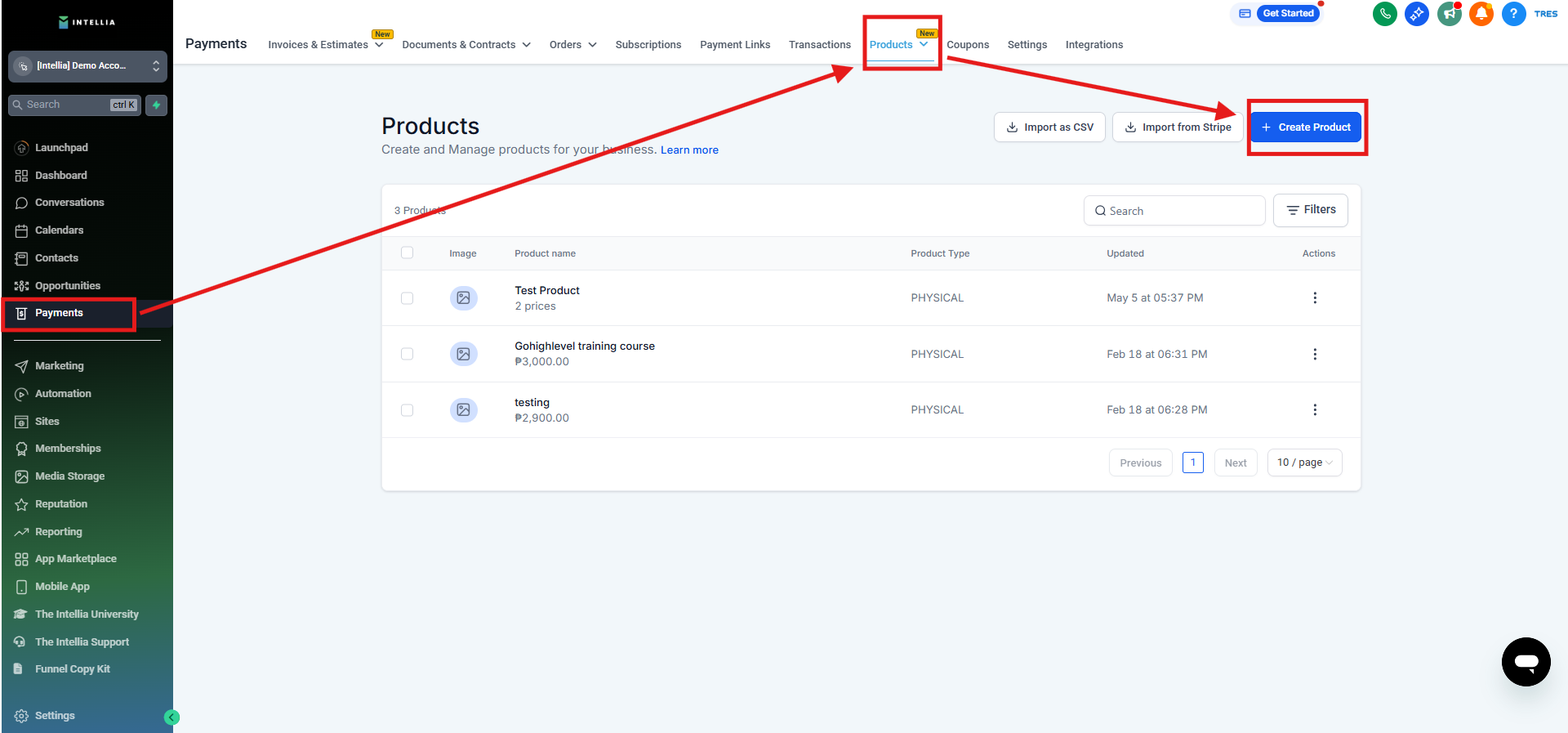Collapse the sidebar with green arrow
The width and height of the screenshot is (1568, 733).
[171, 717]
